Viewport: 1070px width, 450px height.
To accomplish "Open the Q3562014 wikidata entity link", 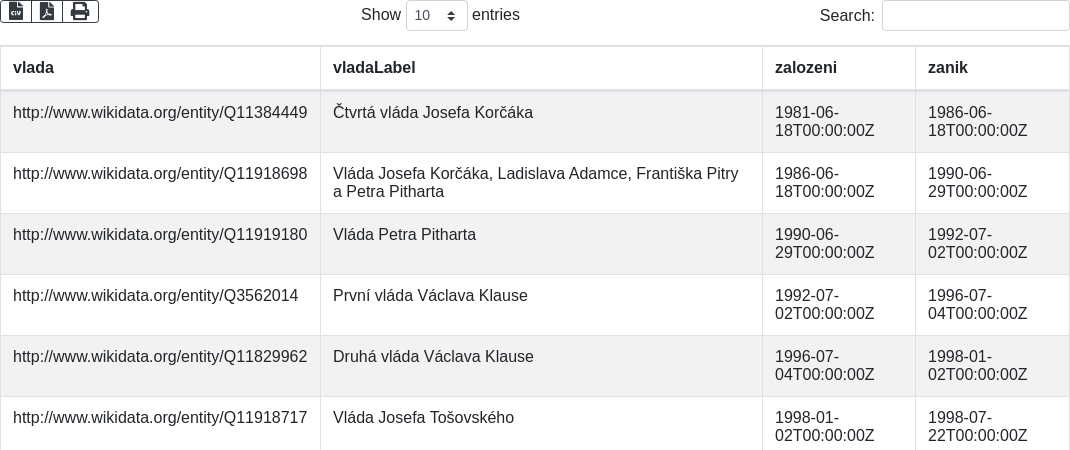I will pos(155,296).
